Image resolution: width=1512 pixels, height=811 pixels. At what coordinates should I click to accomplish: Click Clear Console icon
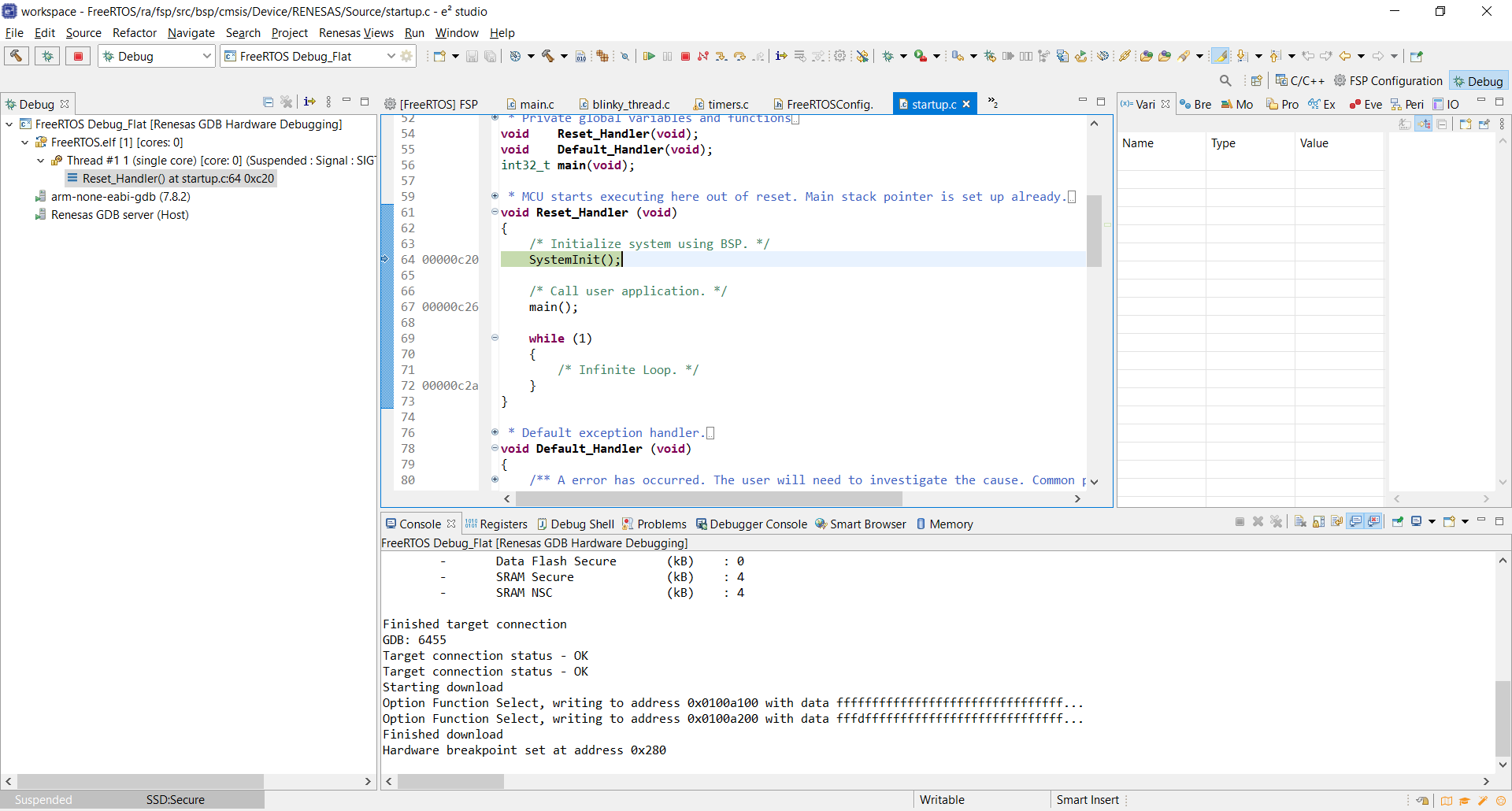point(1300,521)
